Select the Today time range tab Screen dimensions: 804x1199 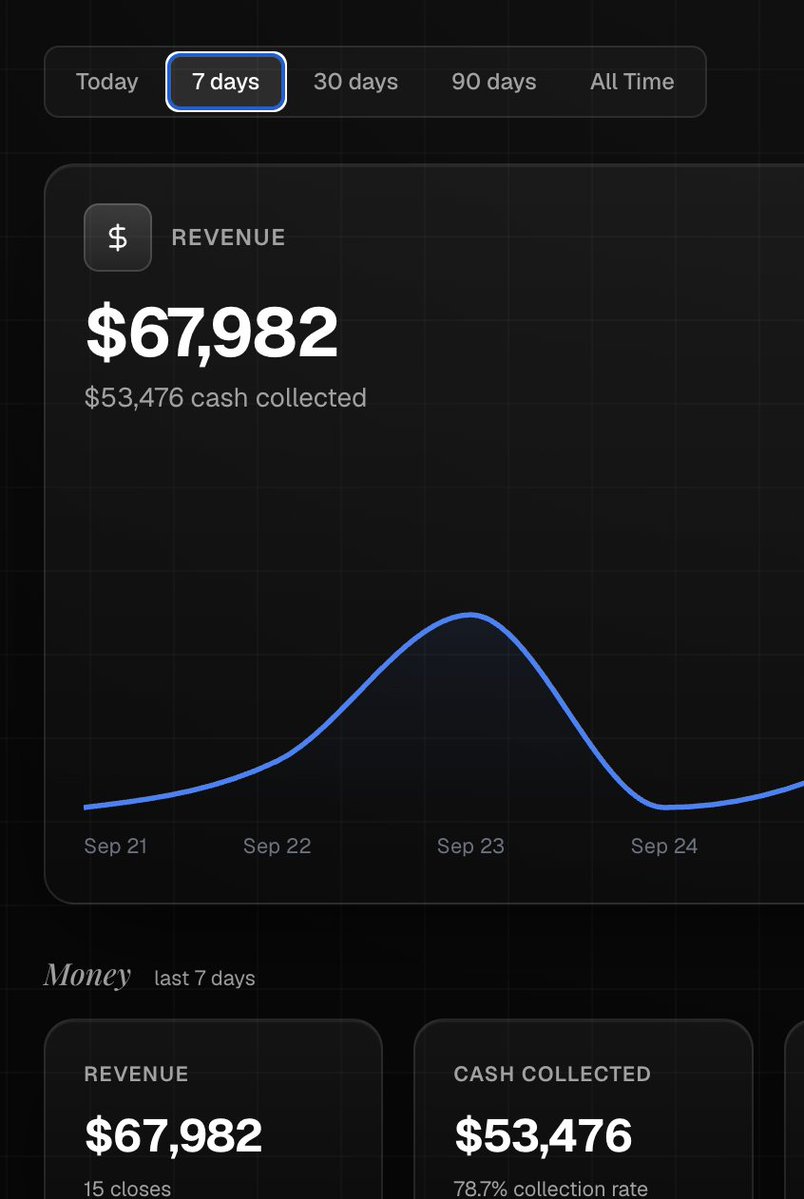pyautogui.click(x=106, y=82)
